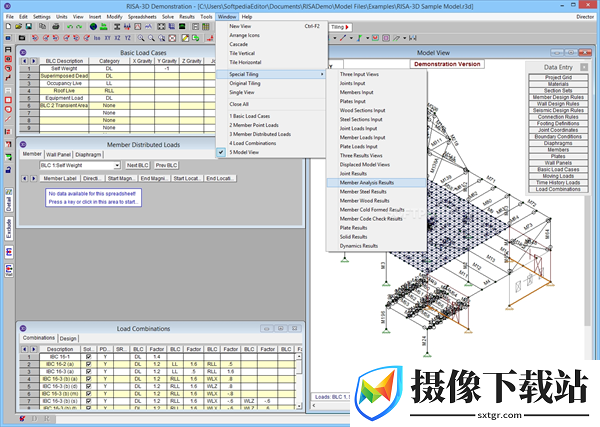Click the blue padlock icon in left sidebar
Viewport: 600px width, 427px height.
(8, 169)
